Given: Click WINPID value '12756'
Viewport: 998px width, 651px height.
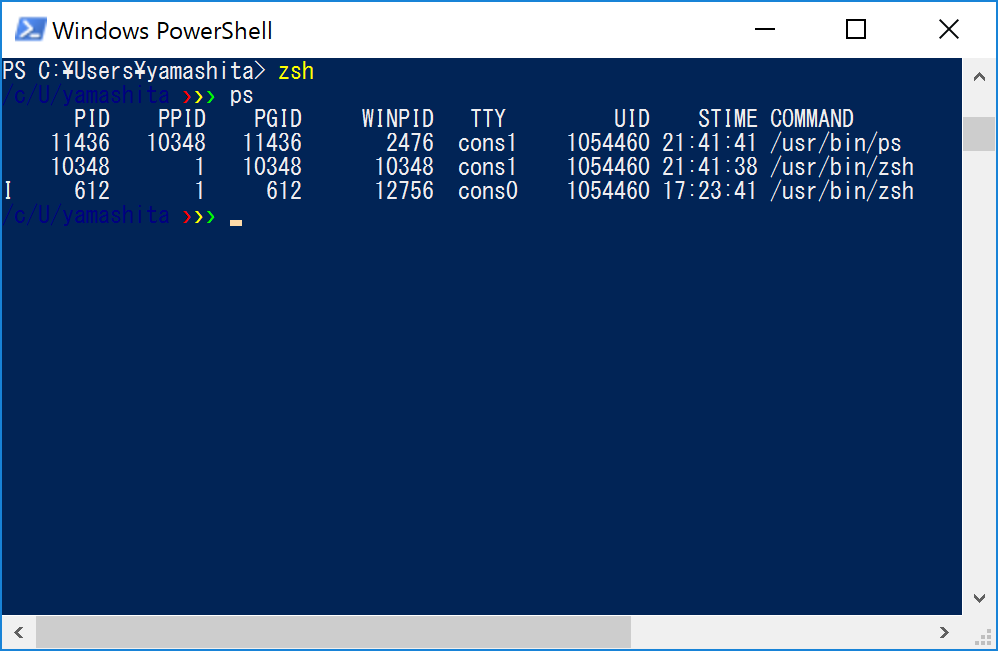Looking at the screenshot, I should (x=404, y=191).
